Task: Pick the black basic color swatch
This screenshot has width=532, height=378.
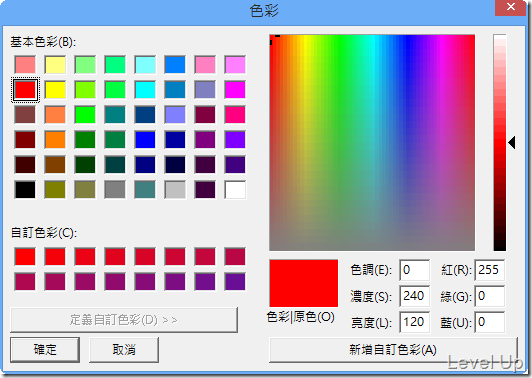Action: point(25,190)
